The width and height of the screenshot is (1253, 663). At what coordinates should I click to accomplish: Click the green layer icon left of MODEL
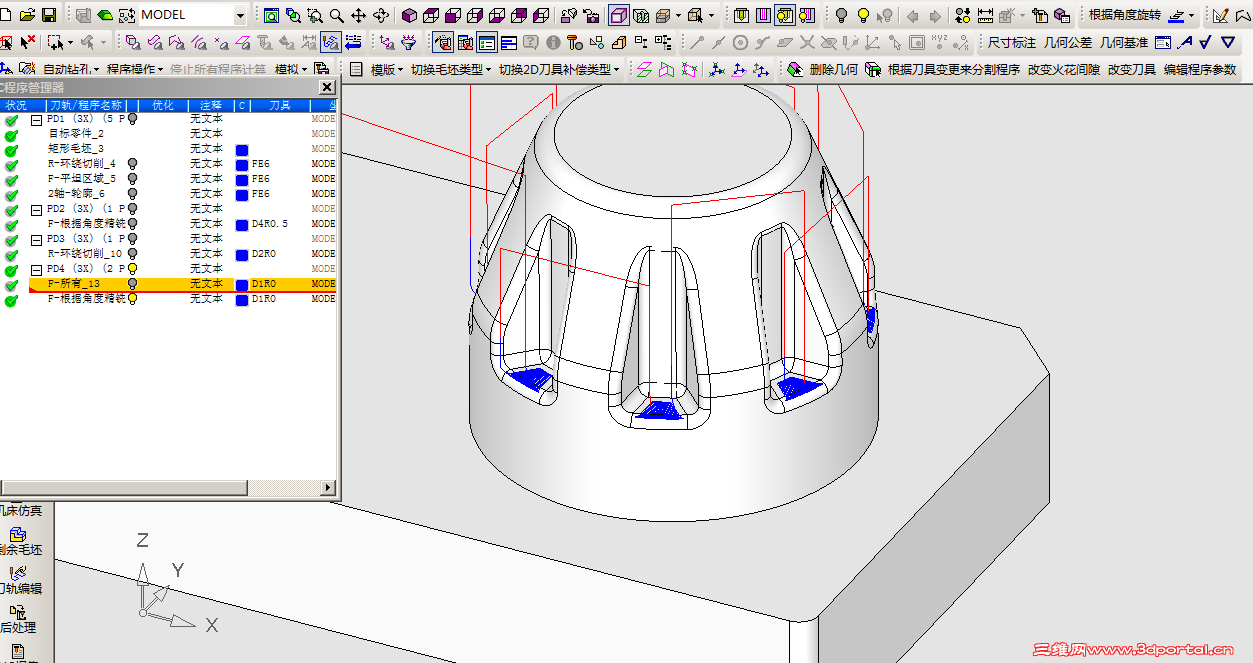click(x=104, y=15)
